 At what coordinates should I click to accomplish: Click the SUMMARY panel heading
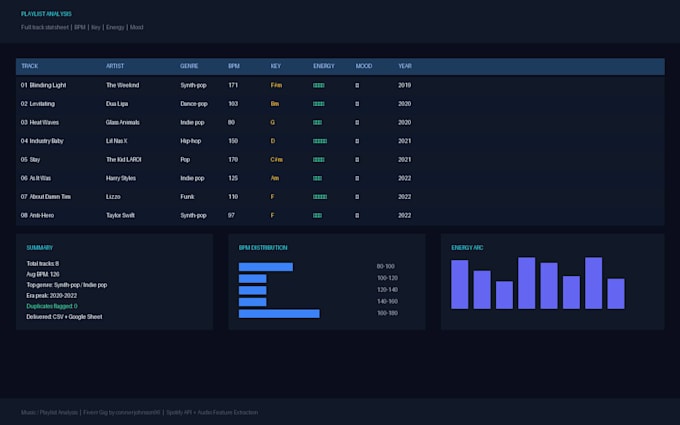tap(39, 248)
